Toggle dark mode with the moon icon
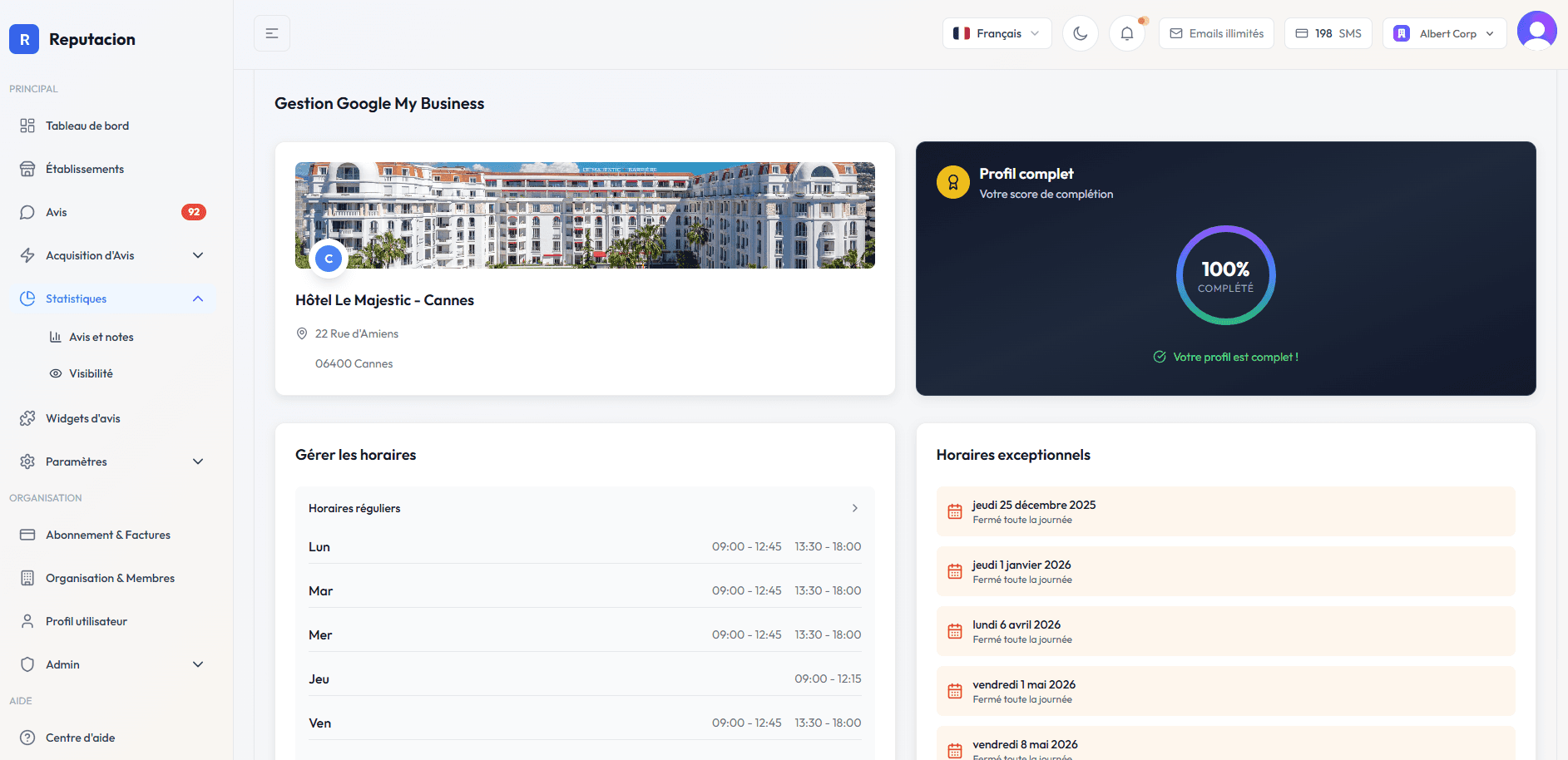The width and height of the screenshot is (1568, 760). (1080, 32)
